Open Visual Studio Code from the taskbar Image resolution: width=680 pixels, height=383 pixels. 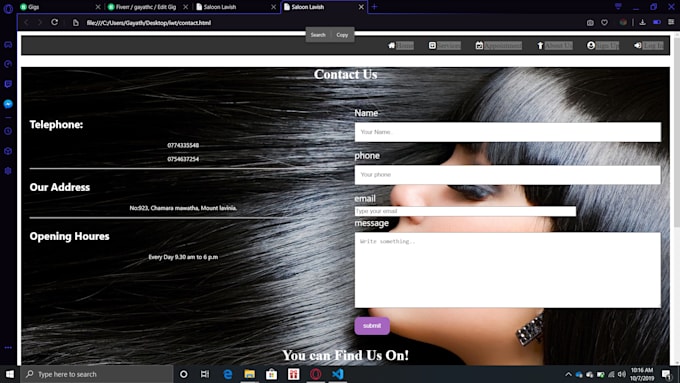coord(338,374)
